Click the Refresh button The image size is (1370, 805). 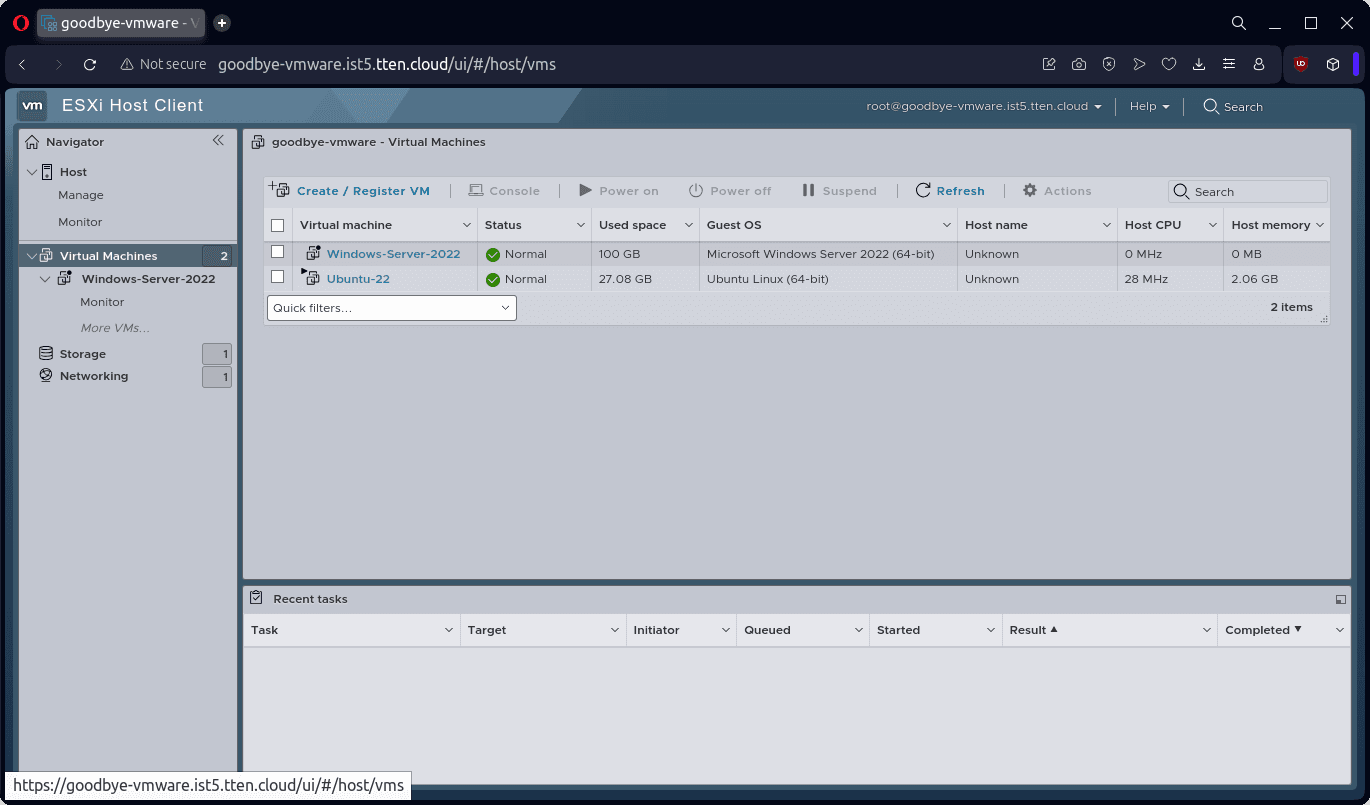[x=950, y=190]
